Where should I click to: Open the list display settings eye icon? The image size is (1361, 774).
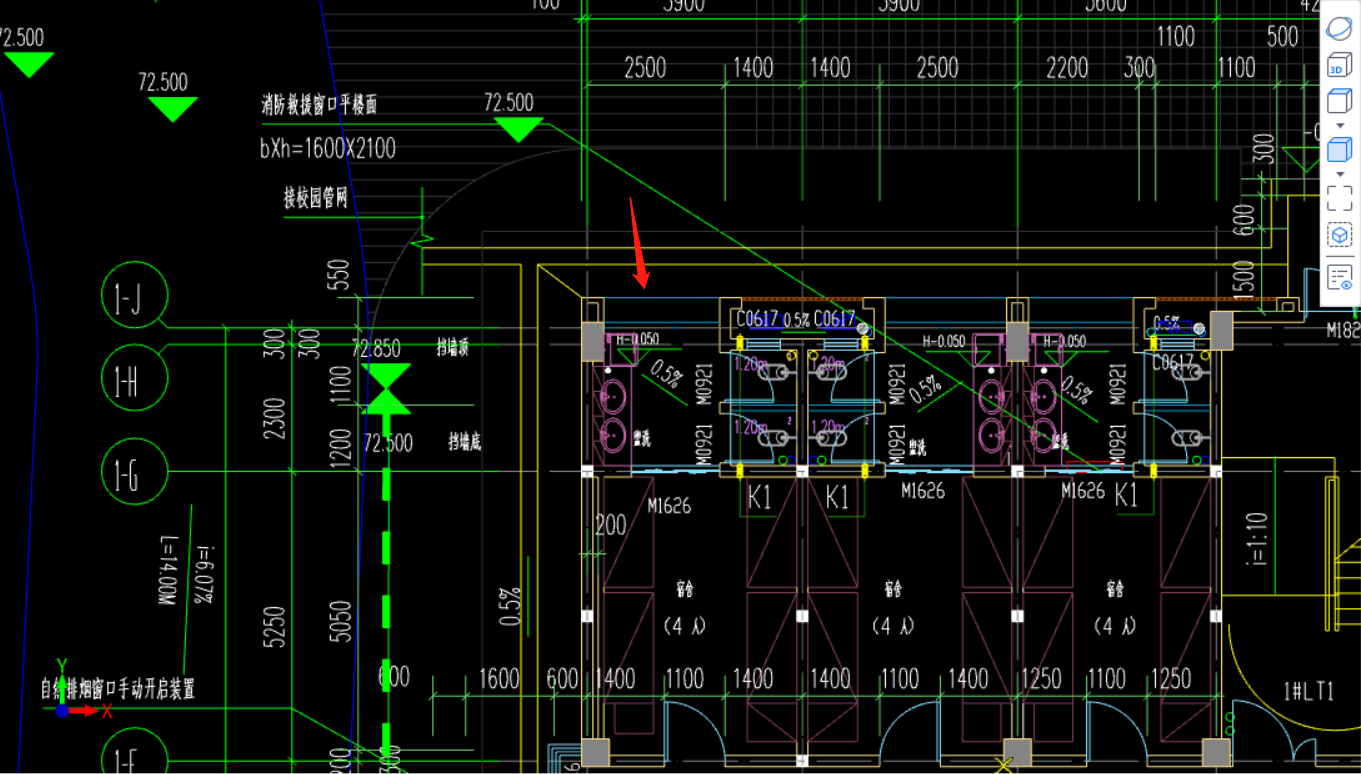[x=1339, y=278]
